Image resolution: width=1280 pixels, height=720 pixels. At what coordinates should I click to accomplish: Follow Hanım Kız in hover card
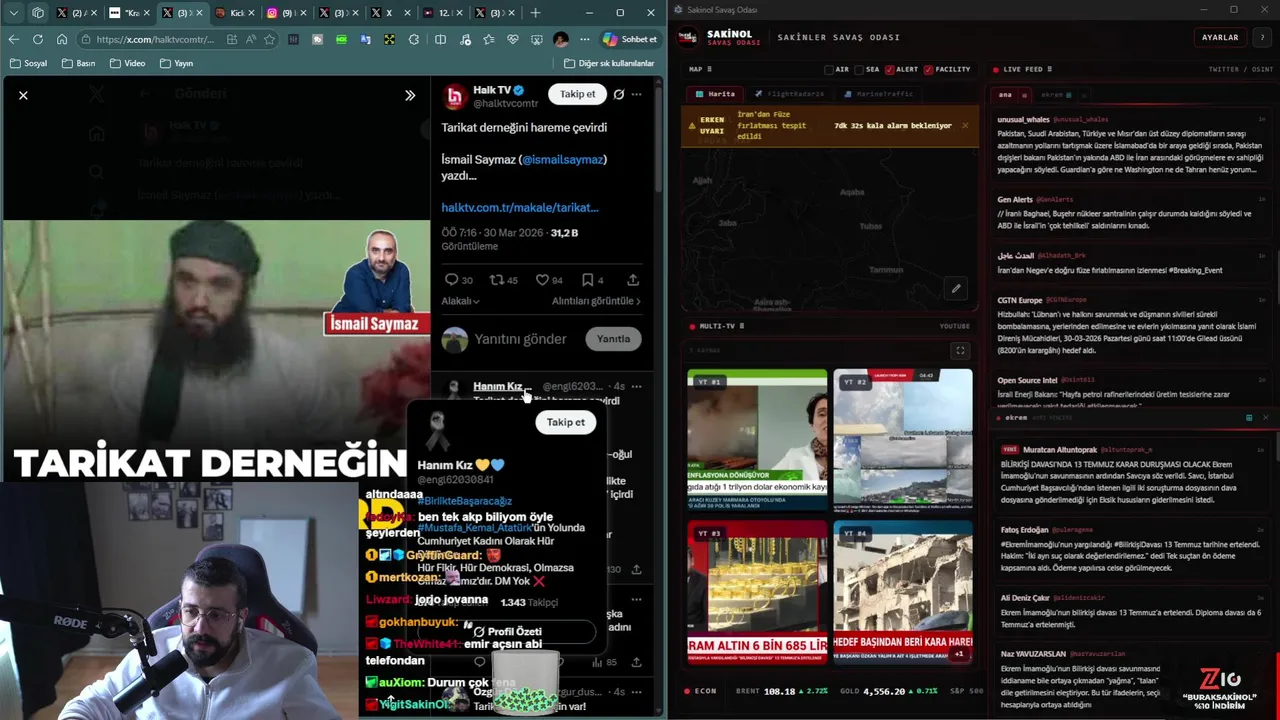[x=565, y=422]
